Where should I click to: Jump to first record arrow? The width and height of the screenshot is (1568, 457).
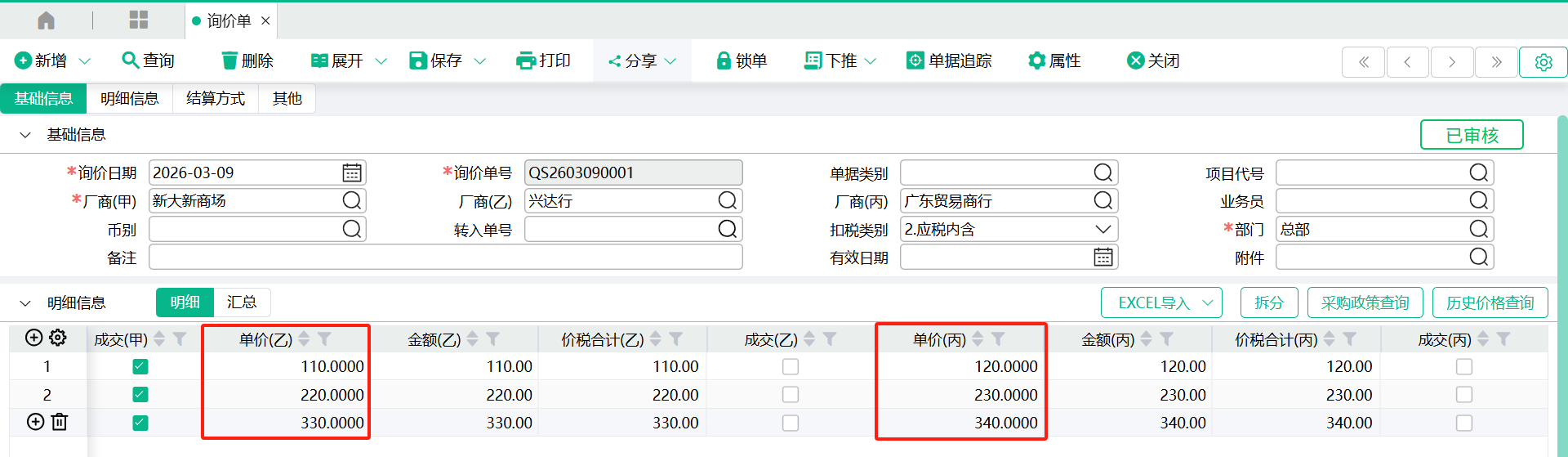(x=1363, y=62)
